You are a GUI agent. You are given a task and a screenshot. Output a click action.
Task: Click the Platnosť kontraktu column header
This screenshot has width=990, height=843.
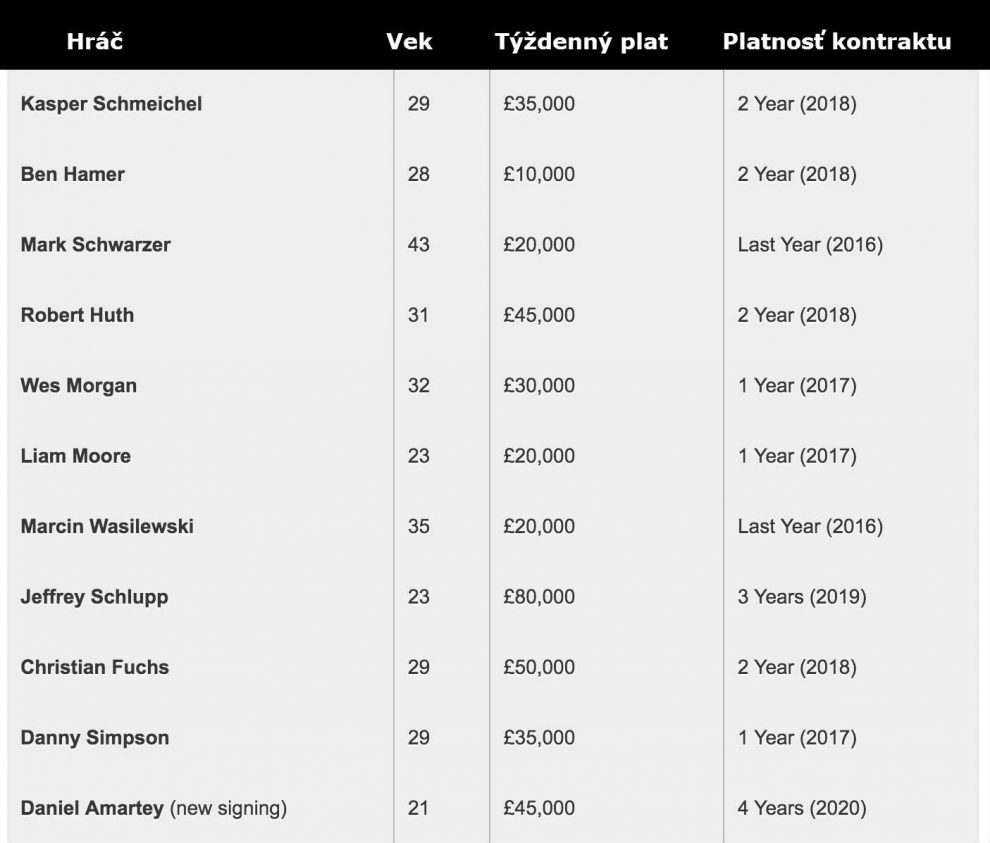837,42
